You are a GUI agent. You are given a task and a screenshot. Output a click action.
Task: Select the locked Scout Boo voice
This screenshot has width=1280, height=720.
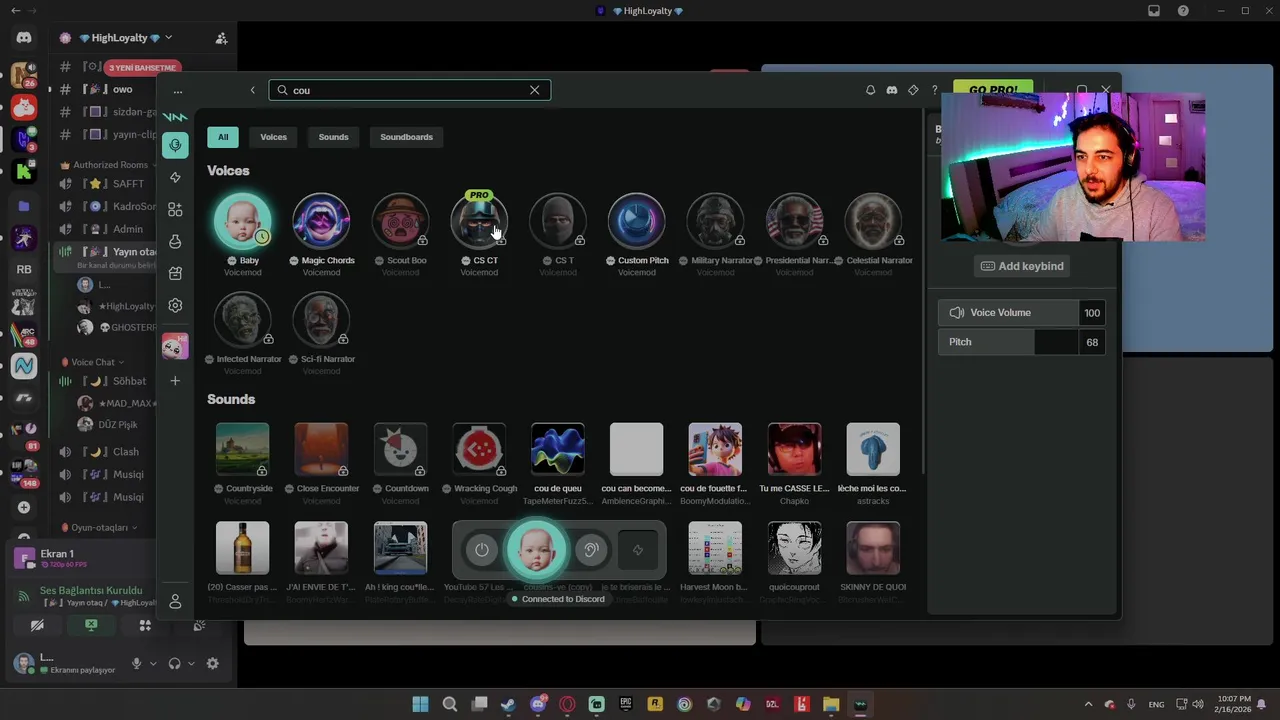pos(400,221)
